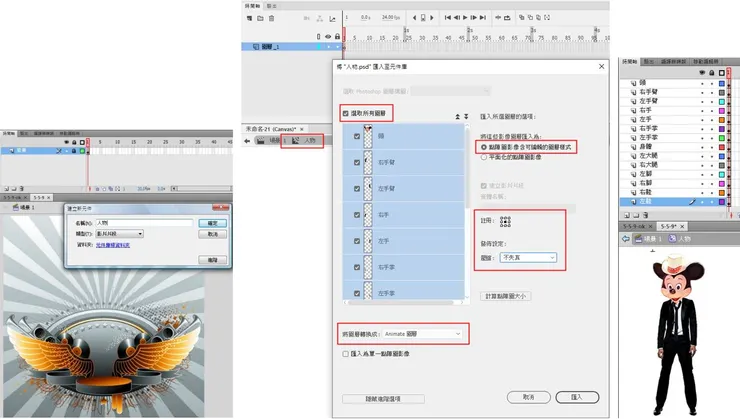This screenshot has width=740, height=419.
Task: Switch to the 5-5-9* document tab on right
Action: click(672, 226)
